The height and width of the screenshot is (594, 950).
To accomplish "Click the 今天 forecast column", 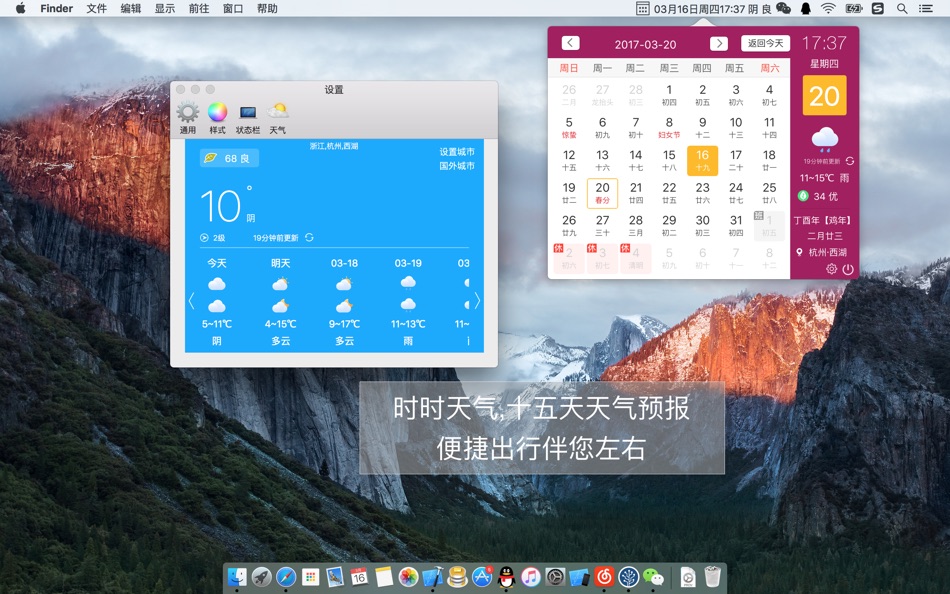I will (216, 301).
